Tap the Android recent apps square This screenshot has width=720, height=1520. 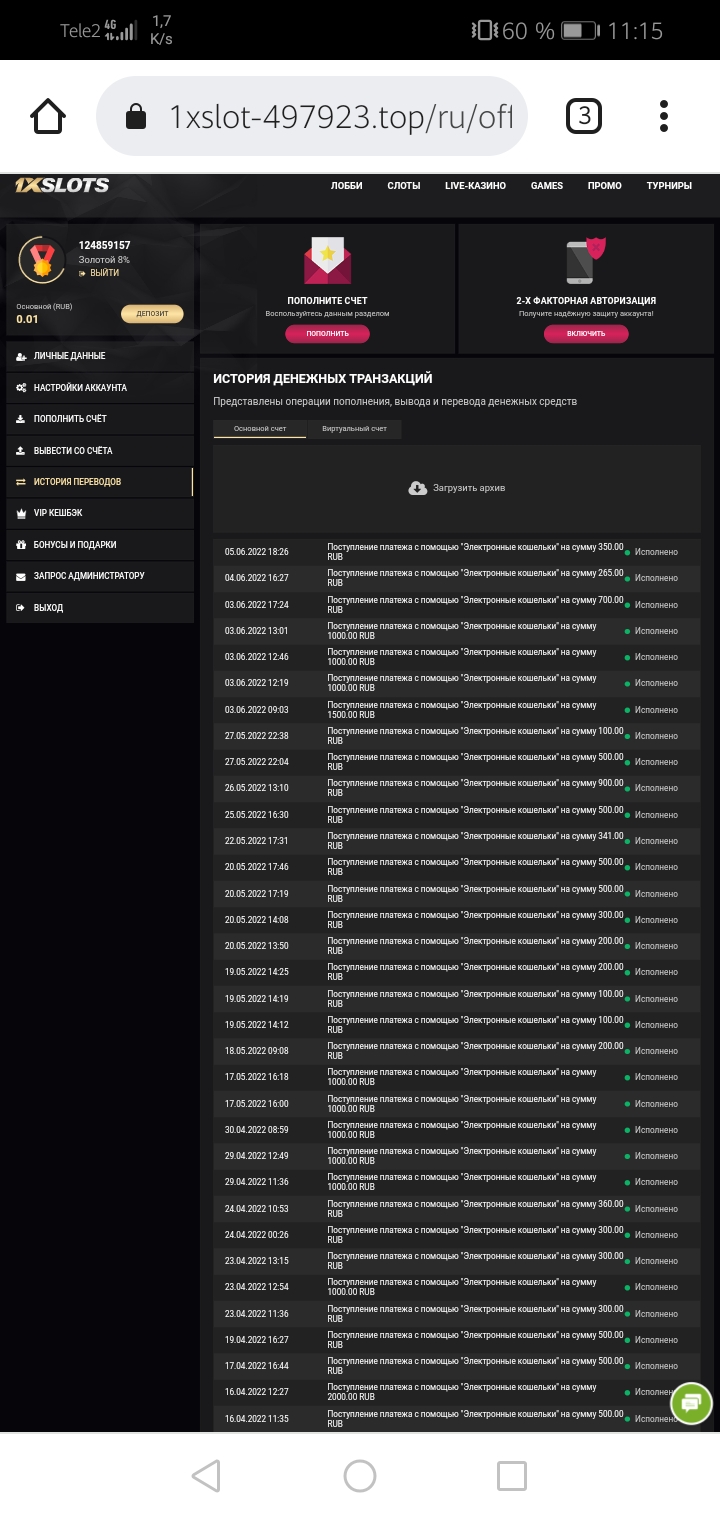click(512, 1476)
